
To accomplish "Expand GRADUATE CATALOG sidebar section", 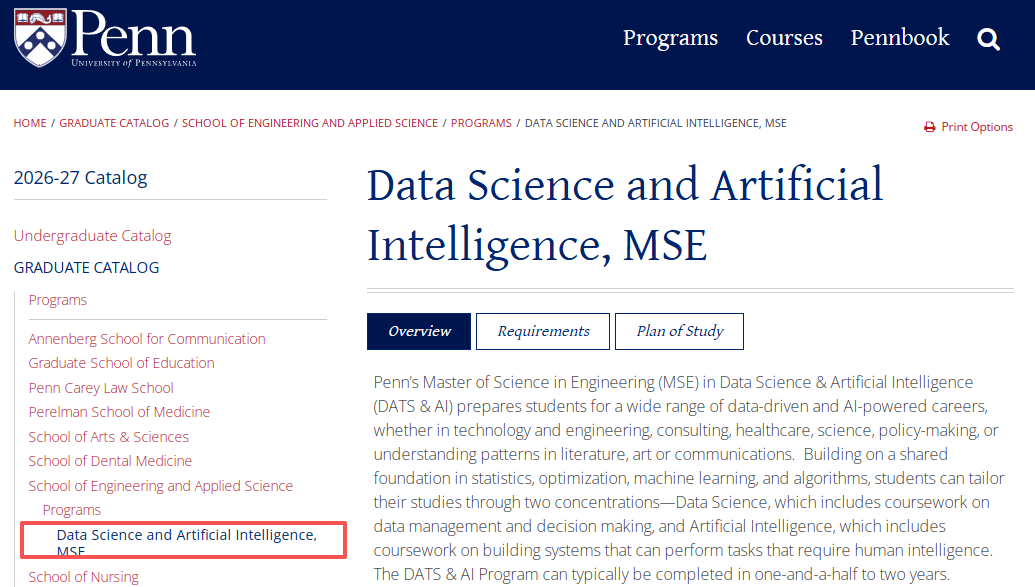I will tap(86, 267).
